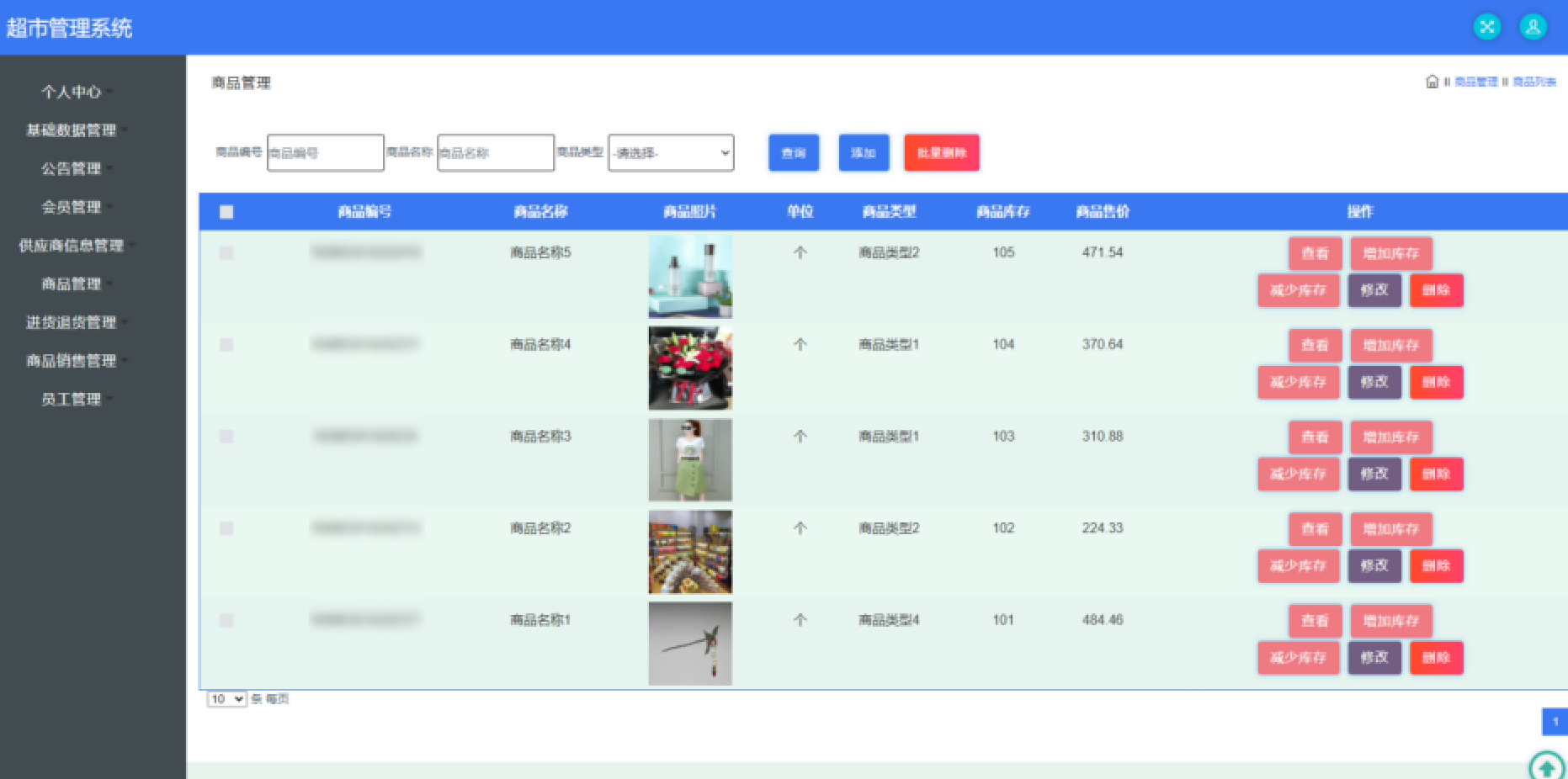Check the box for 商品名称5 row

226,252
